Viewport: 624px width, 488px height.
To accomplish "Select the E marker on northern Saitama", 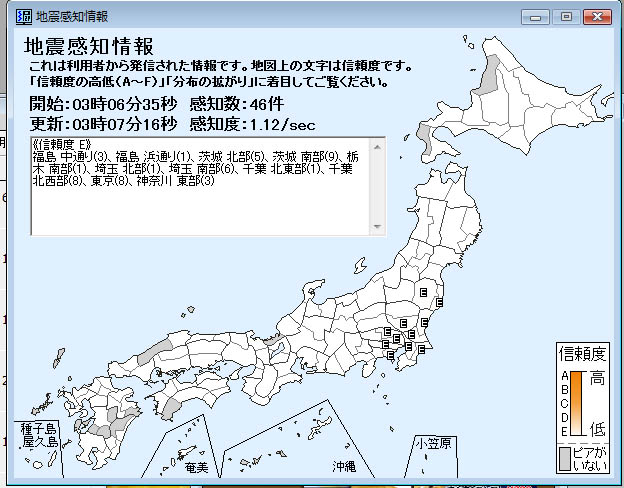I will click(x=387, y=331).
